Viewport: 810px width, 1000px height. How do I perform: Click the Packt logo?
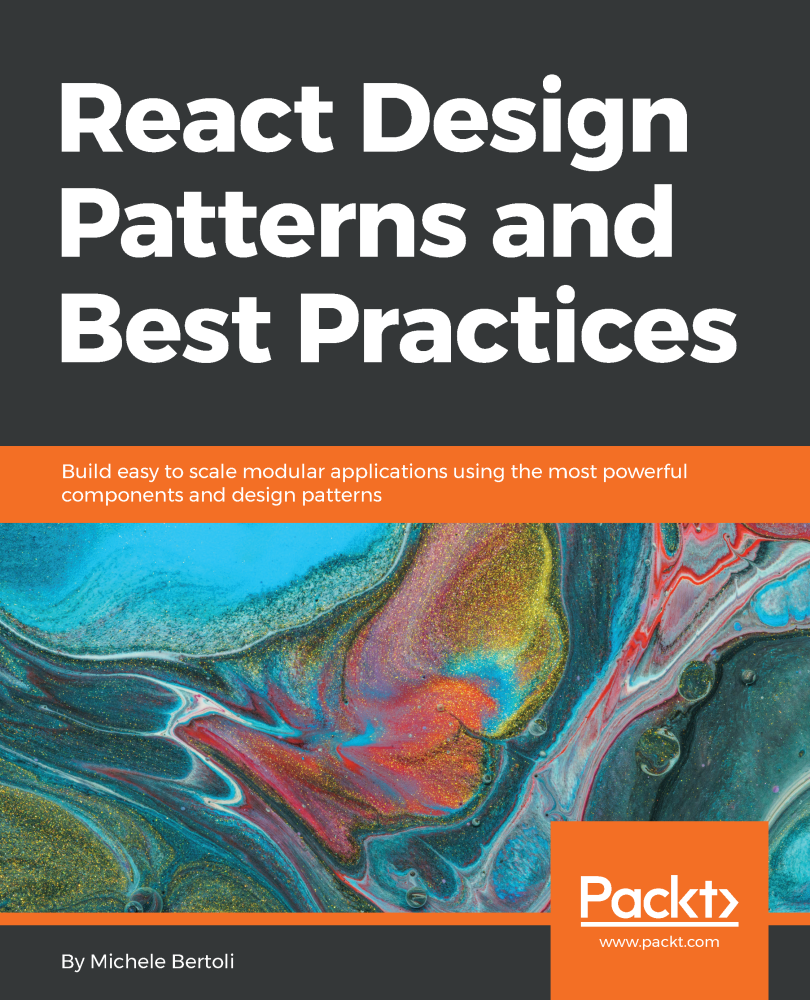point(659,901)
